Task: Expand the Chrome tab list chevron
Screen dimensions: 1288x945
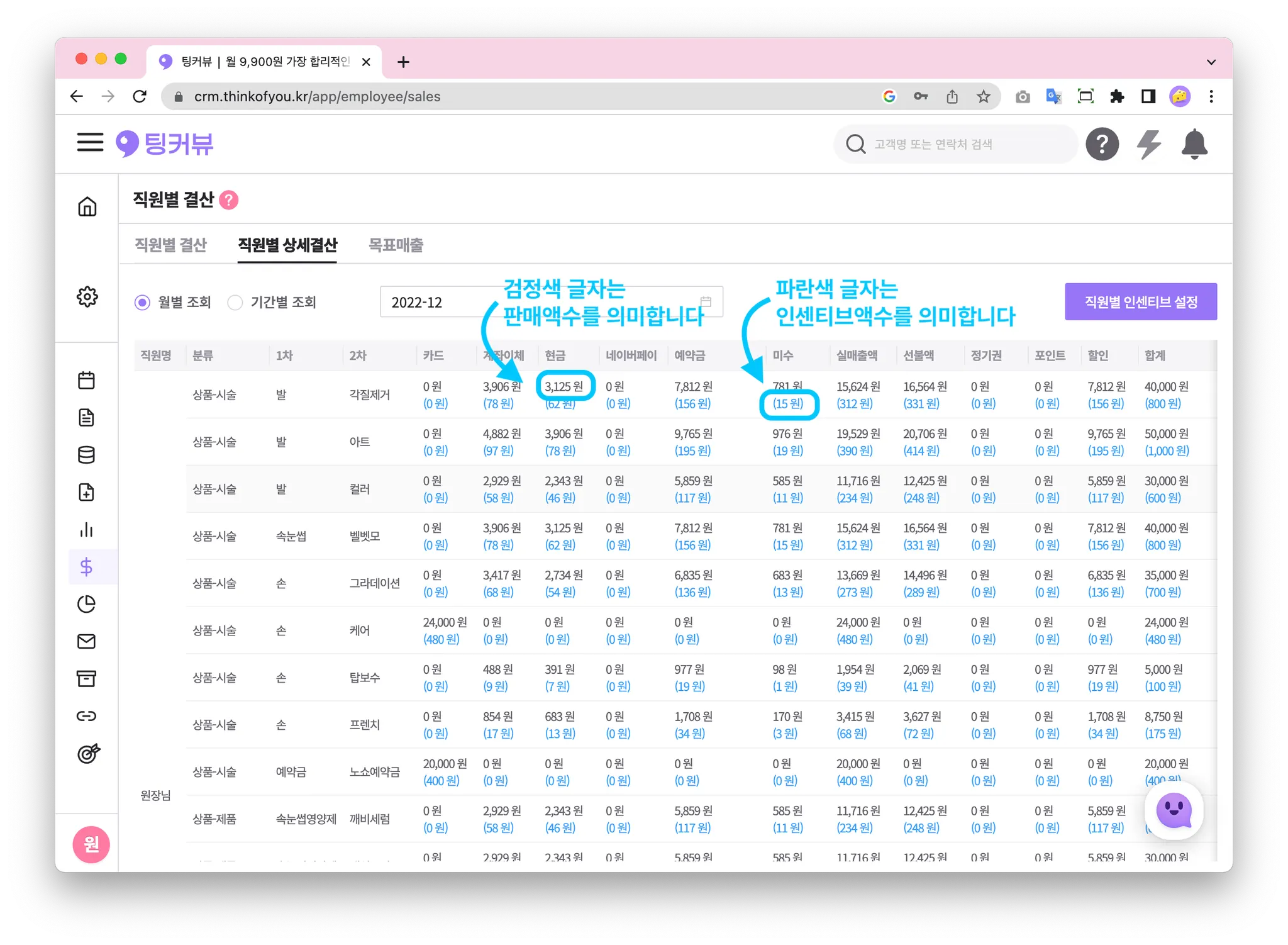Action: (1211, 62)
